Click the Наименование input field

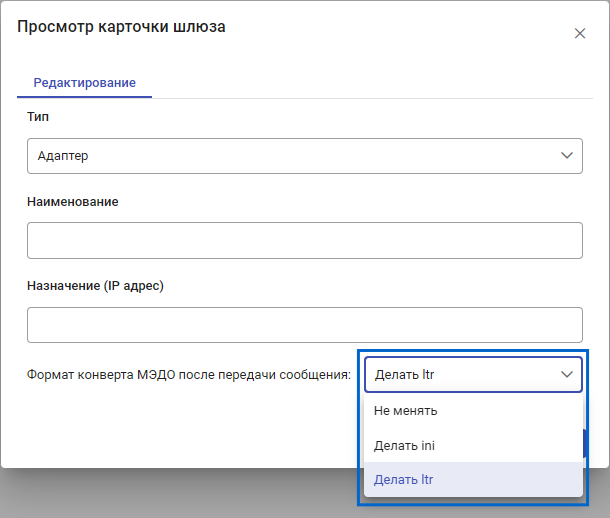pyautogui.click(x=305, y=240)
